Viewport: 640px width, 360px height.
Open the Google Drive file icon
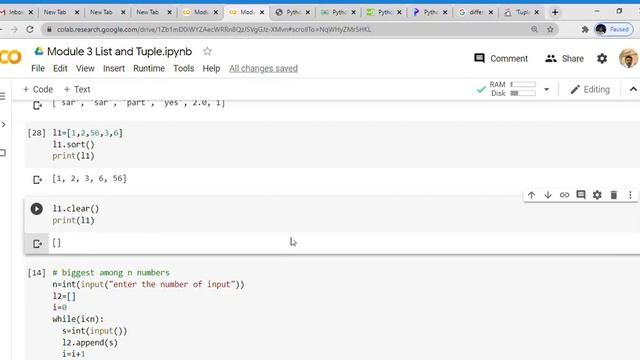pyautogui.click(x=39, y=51)
